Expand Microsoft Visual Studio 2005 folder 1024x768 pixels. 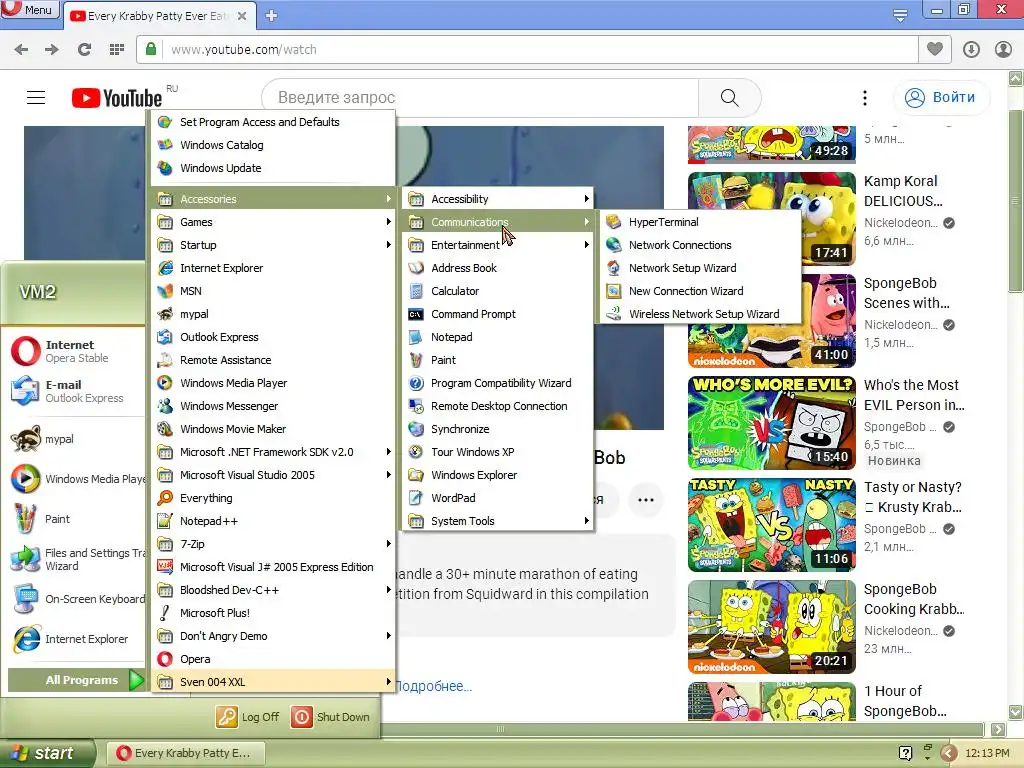[273, 475]
